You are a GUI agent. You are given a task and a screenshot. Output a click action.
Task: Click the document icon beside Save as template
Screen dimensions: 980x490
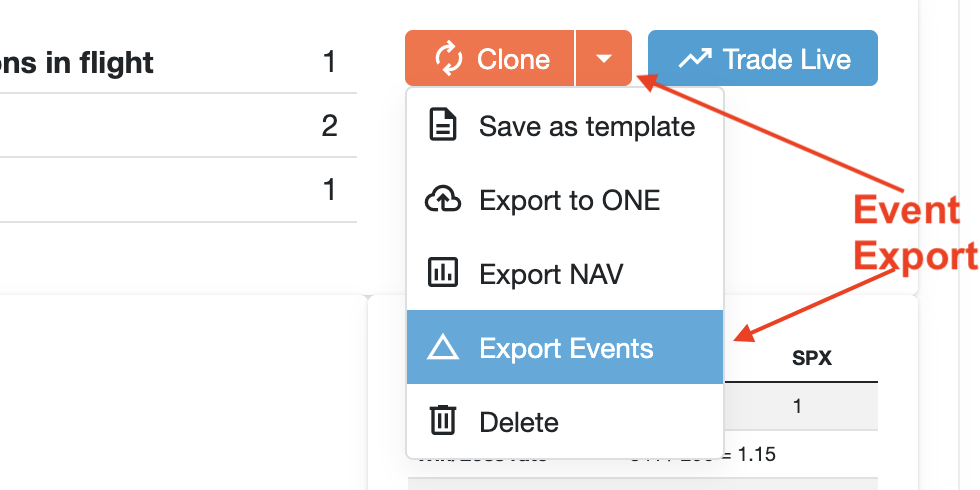coord(442,126)
